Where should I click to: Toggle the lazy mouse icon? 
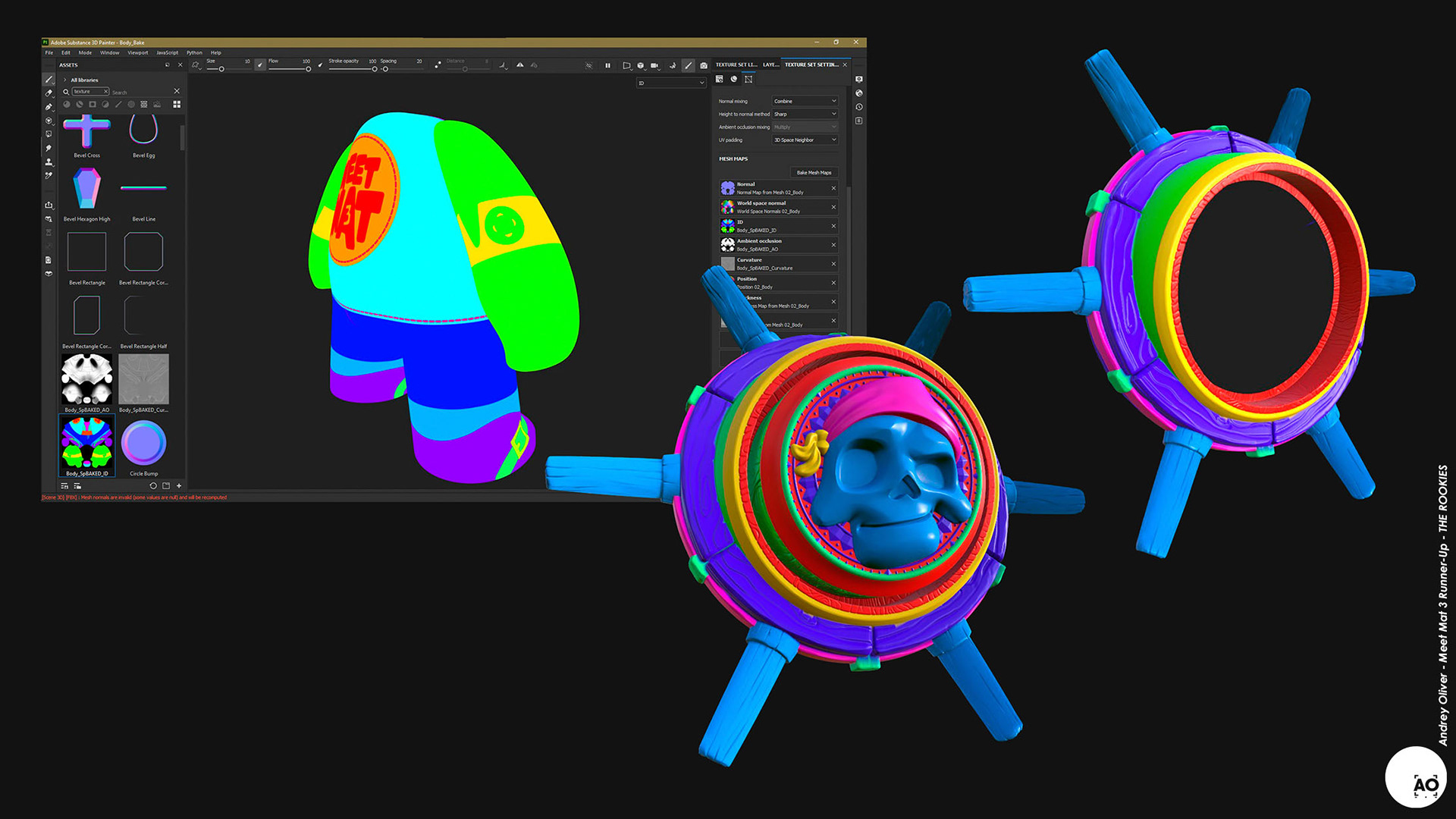pyautogui.click(x=438, y=65)
